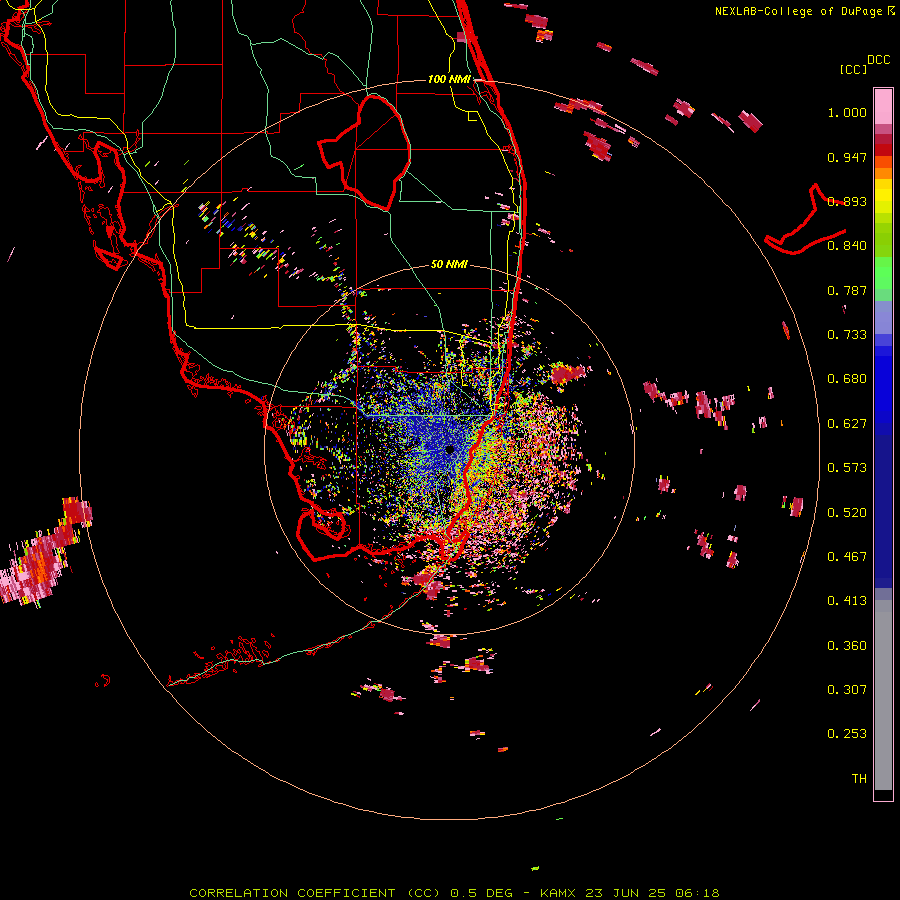Click the [CC] units label

click(853, 69)
